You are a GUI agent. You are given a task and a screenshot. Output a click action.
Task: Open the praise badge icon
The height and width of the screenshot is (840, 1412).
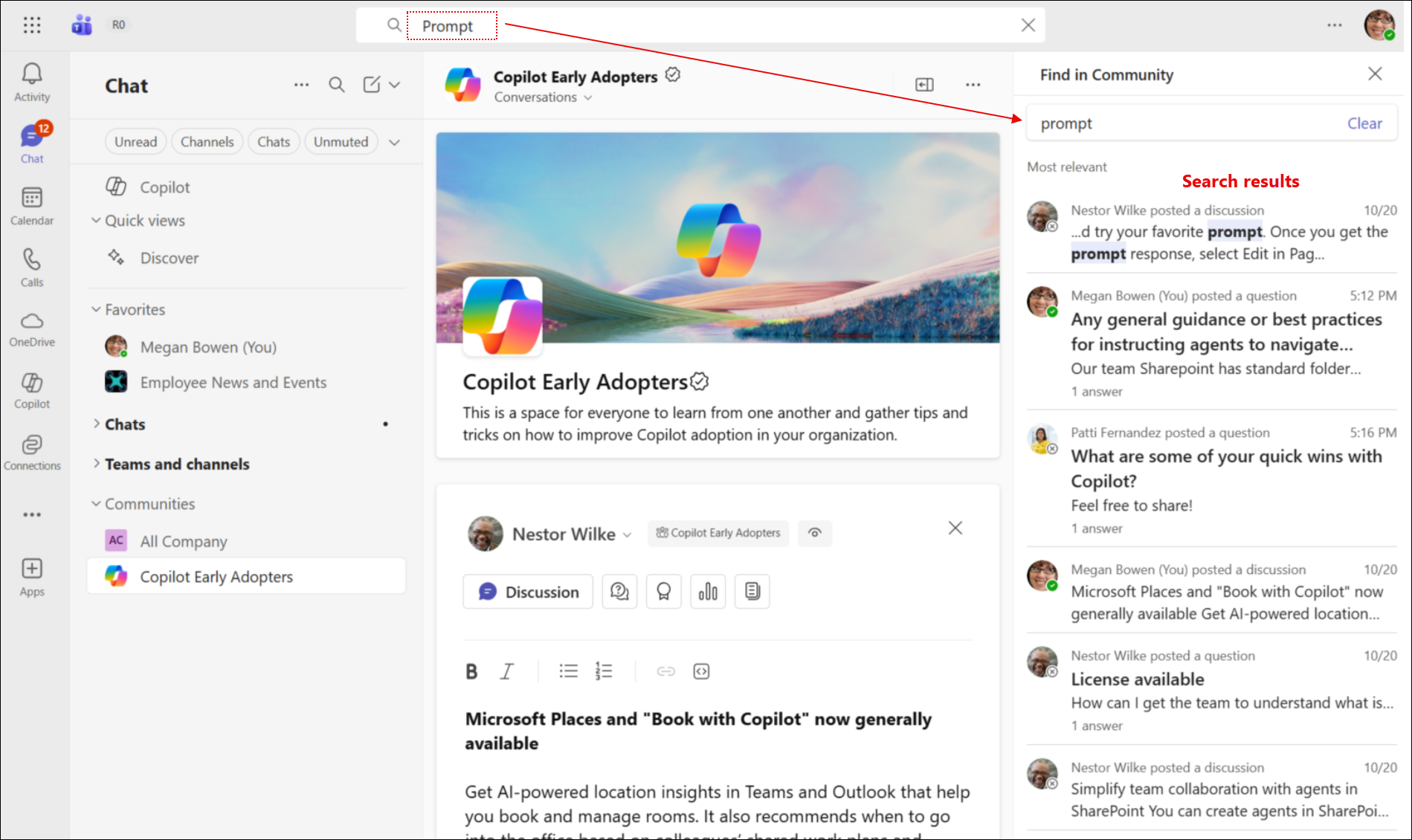[663, 591]
